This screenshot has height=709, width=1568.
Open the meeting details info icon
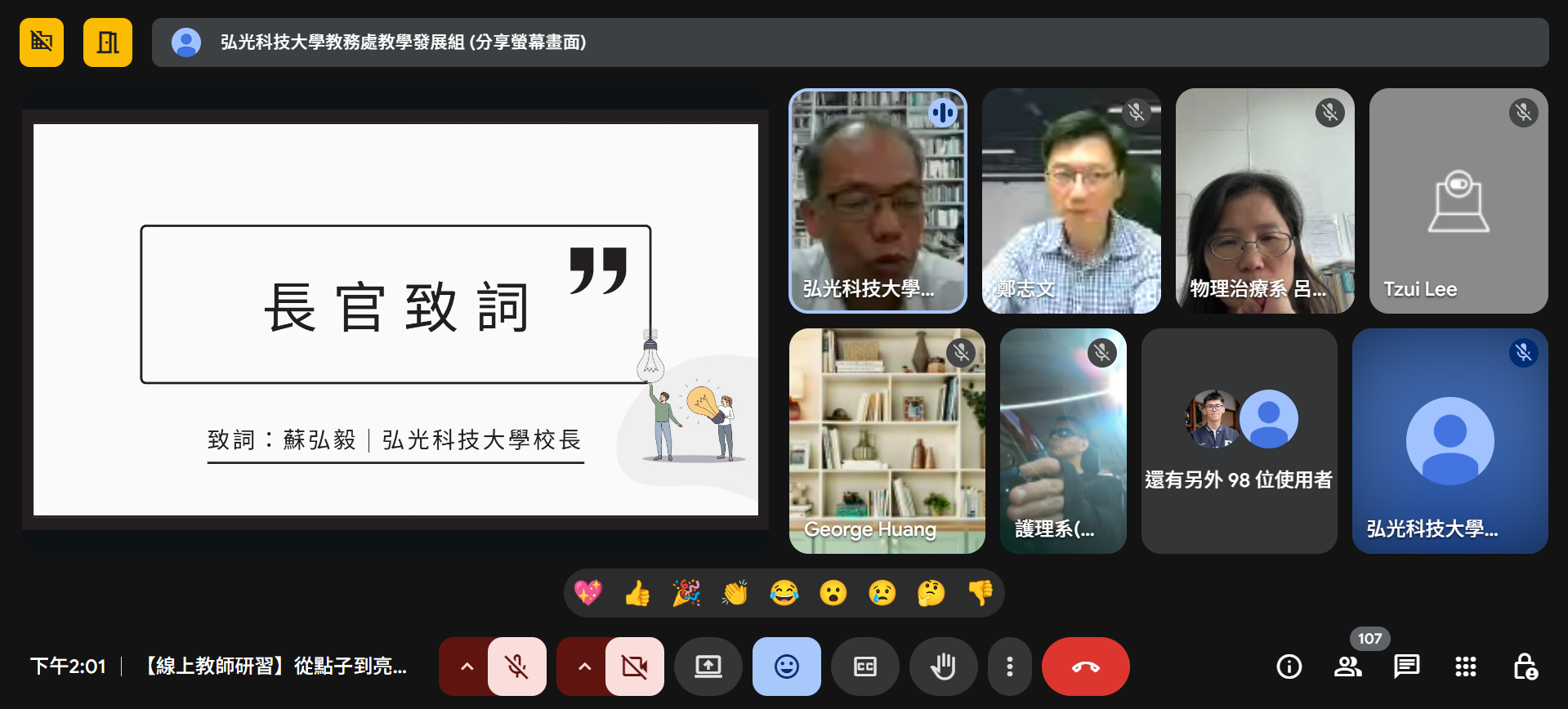point(1289,667)
